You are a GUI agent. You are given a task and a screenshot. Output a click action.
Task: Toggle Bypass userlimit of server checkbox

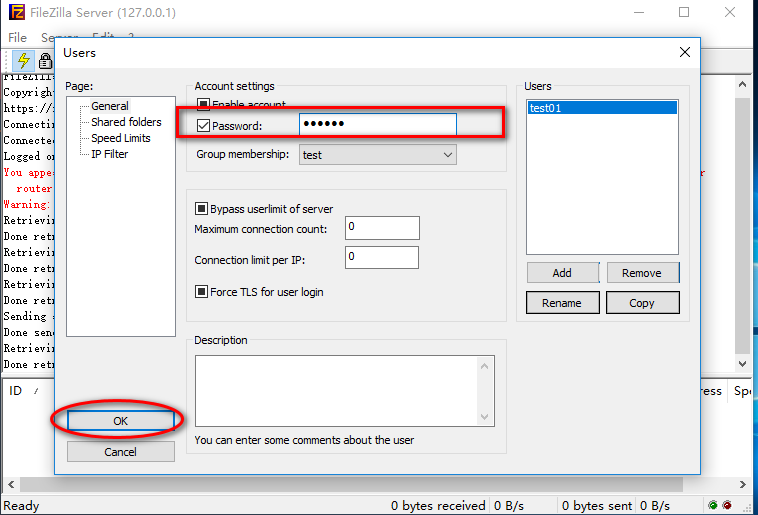[x=201, y=208]
